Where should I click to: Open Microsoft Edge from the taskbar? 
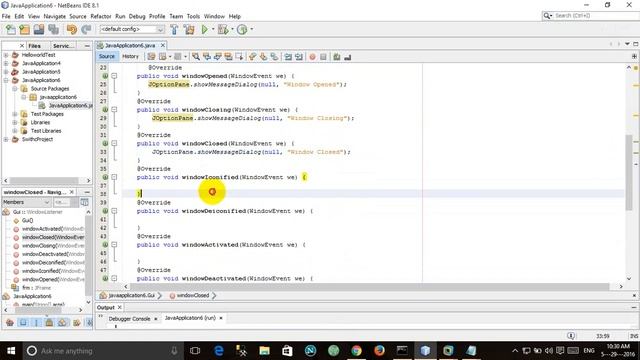tap(219, 351)
